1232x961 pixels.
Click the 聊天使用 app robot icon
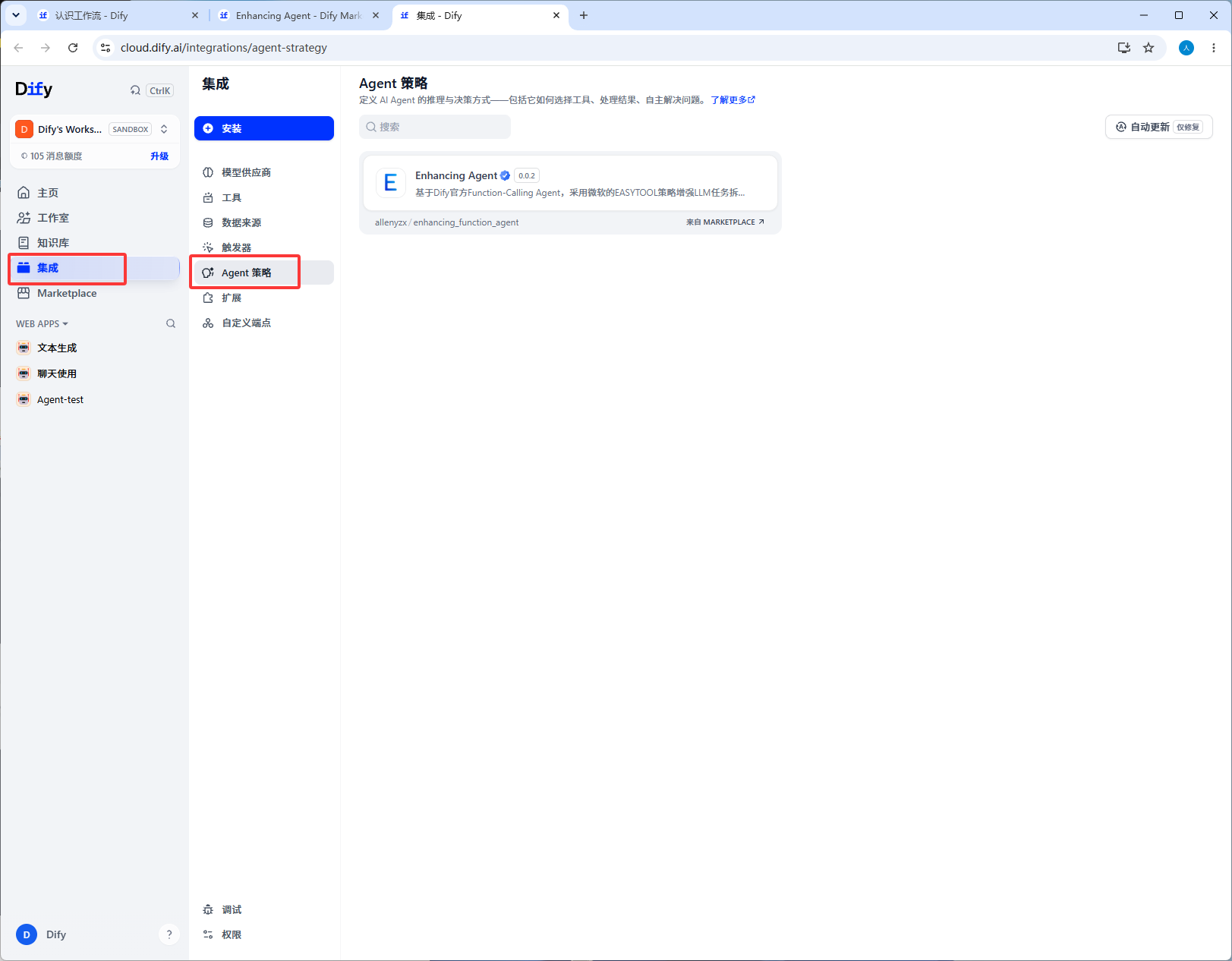pyautogui.click(x=24, y=373)
